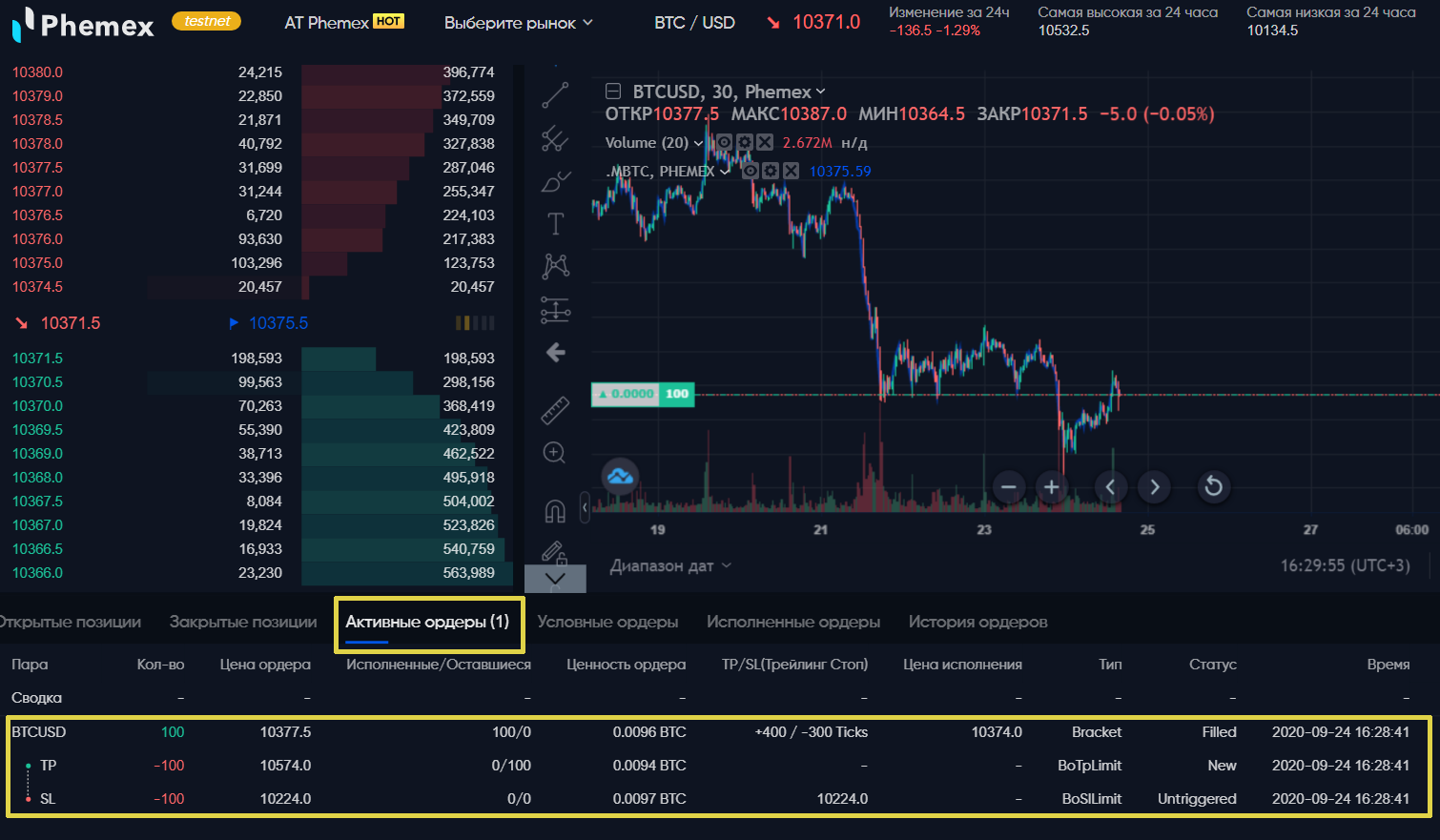The width and height of the screenshot is (1440, 840).
Task: Select the ruler measure tool
Action: click(x=555, y=410)
